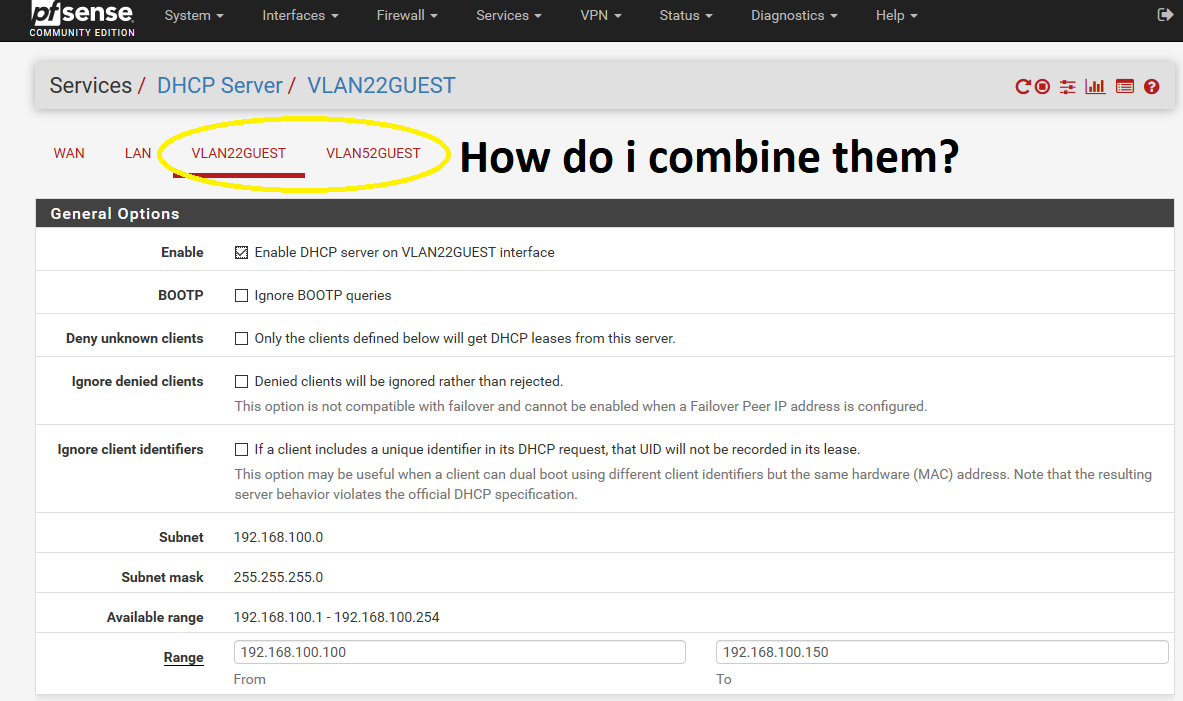Open the related log entries icon
Image resolution: width=1183 pixels, height=701 pixels.
[x=1124, y=87]
